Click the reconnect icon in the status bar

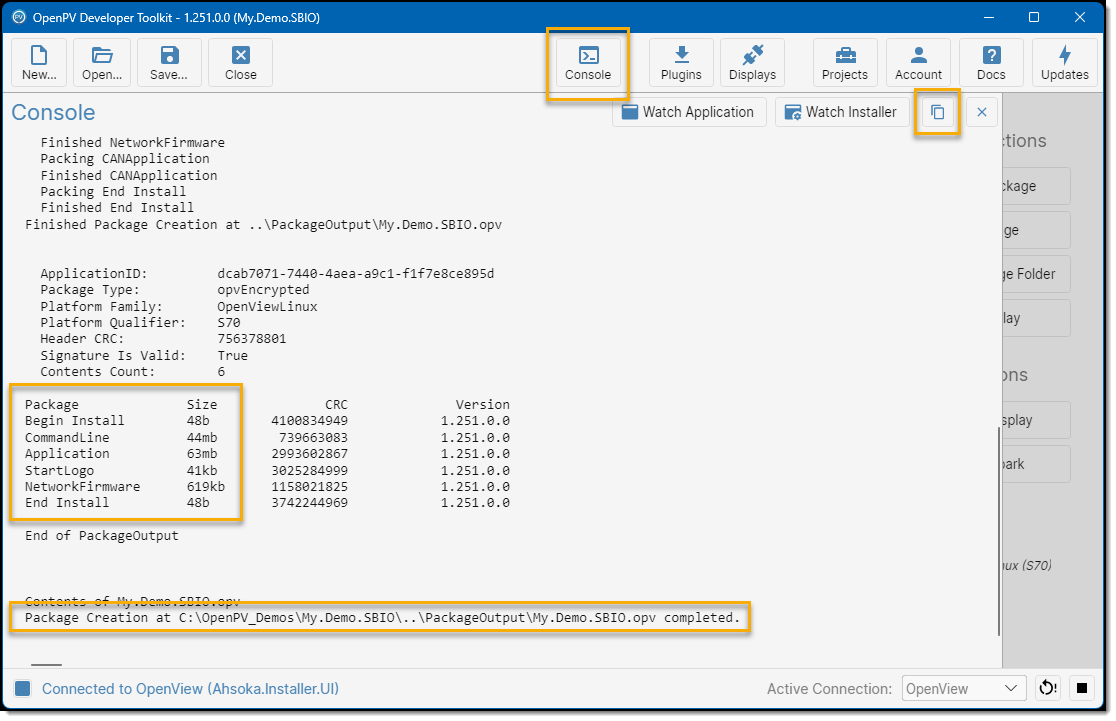[1048, 688]
